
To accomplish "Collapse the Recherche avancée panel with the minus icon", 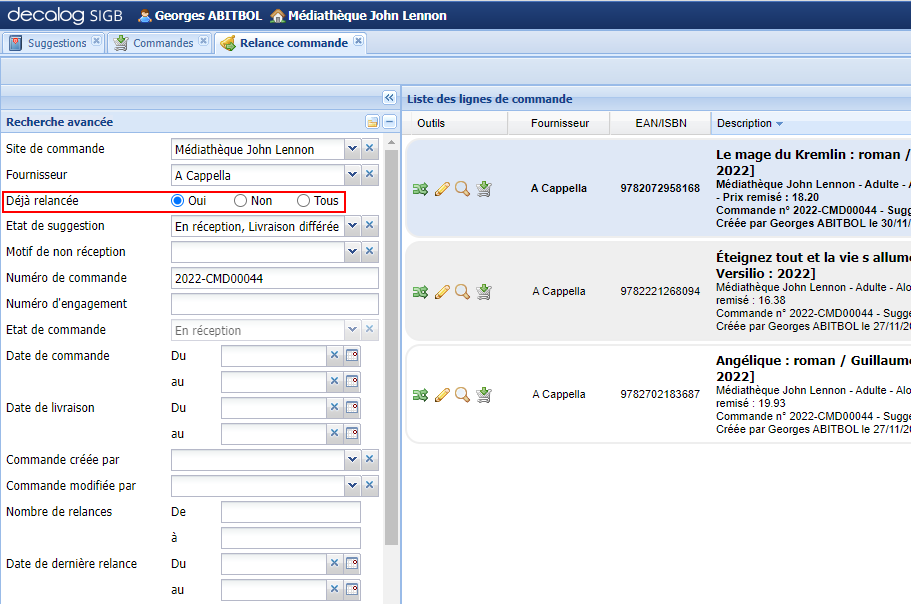I will (x=388, y=121).
